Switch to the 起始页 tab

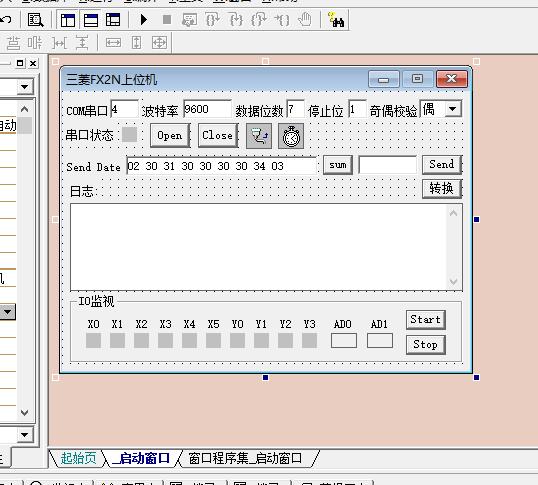click(x=78, y=458)
